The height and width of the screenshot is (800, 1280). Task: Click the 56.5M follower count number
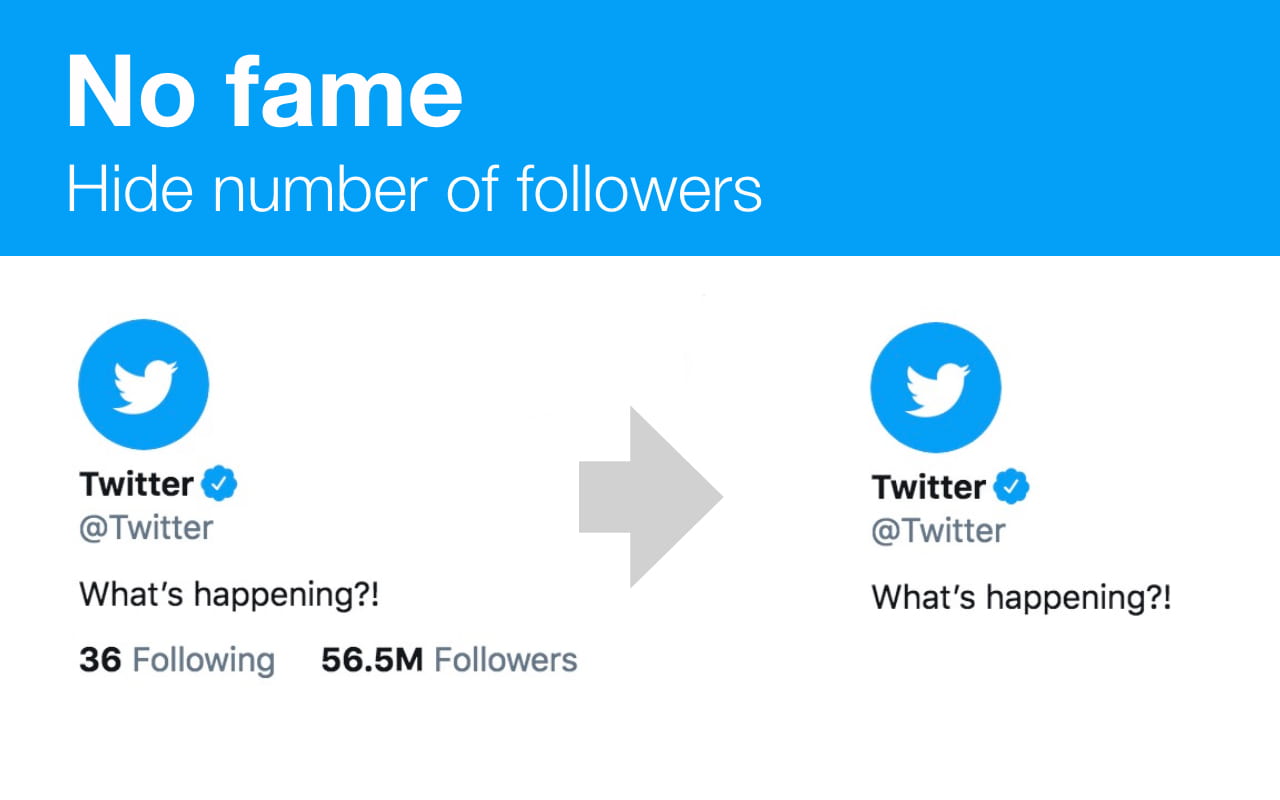point(373,660)
